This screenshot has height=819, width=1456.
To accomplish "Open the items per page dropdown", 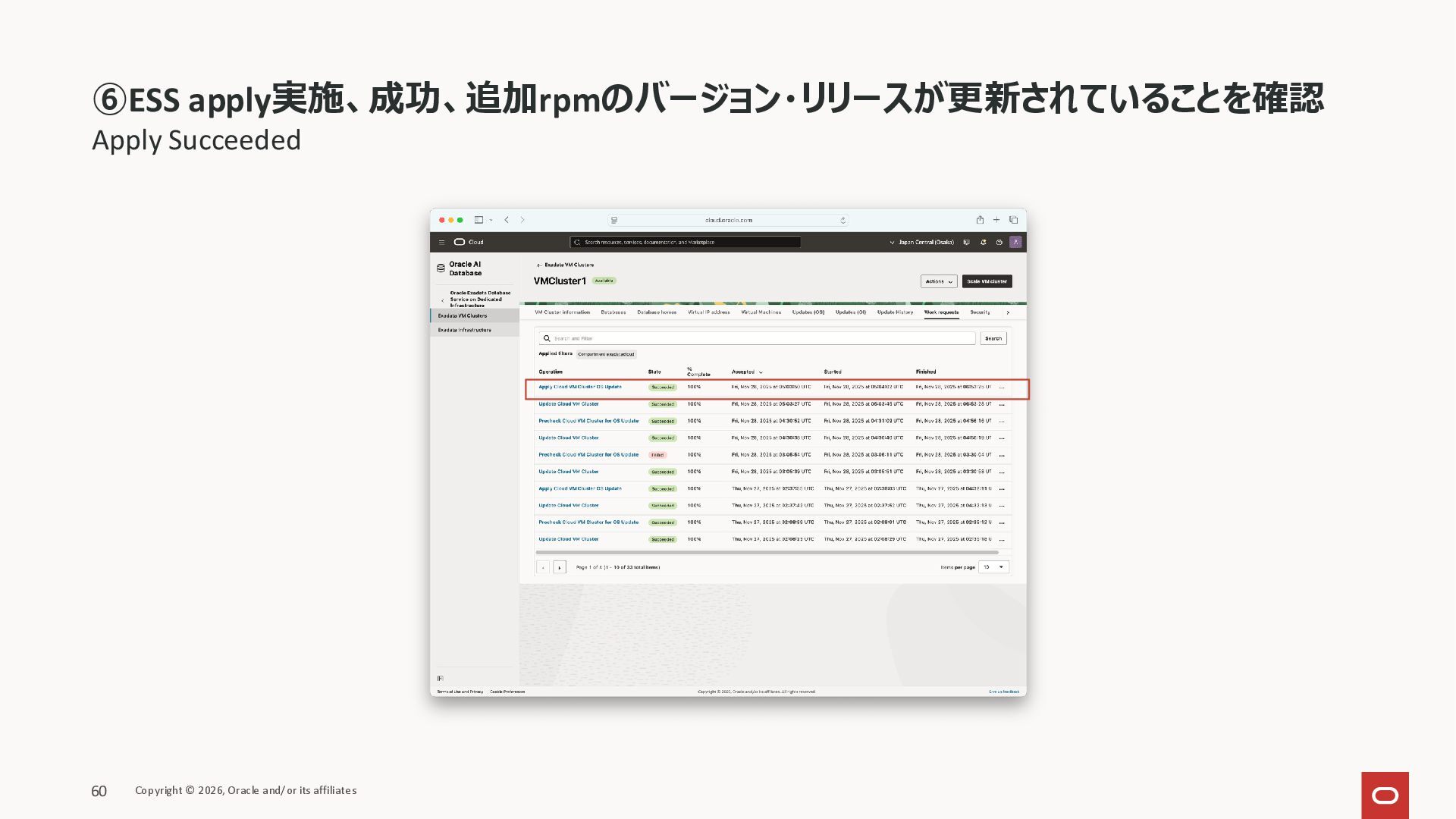I will (993, 567).
